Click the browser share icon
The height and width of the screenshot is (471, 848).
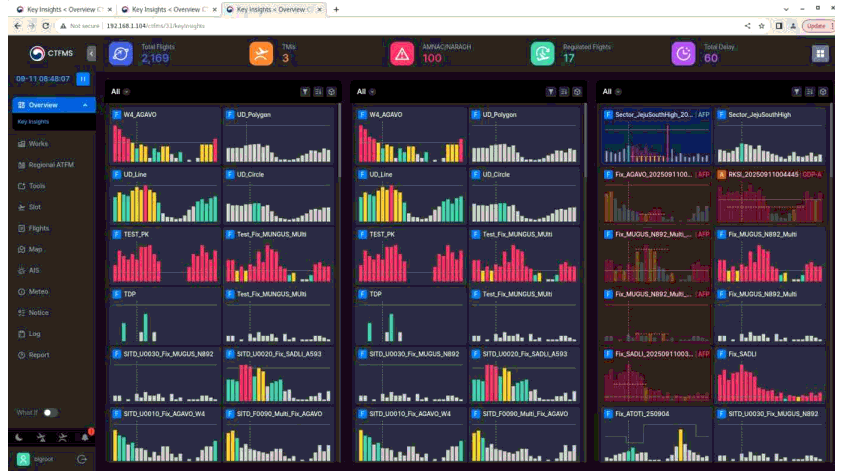pyautogui.click(x=747, y=26)
